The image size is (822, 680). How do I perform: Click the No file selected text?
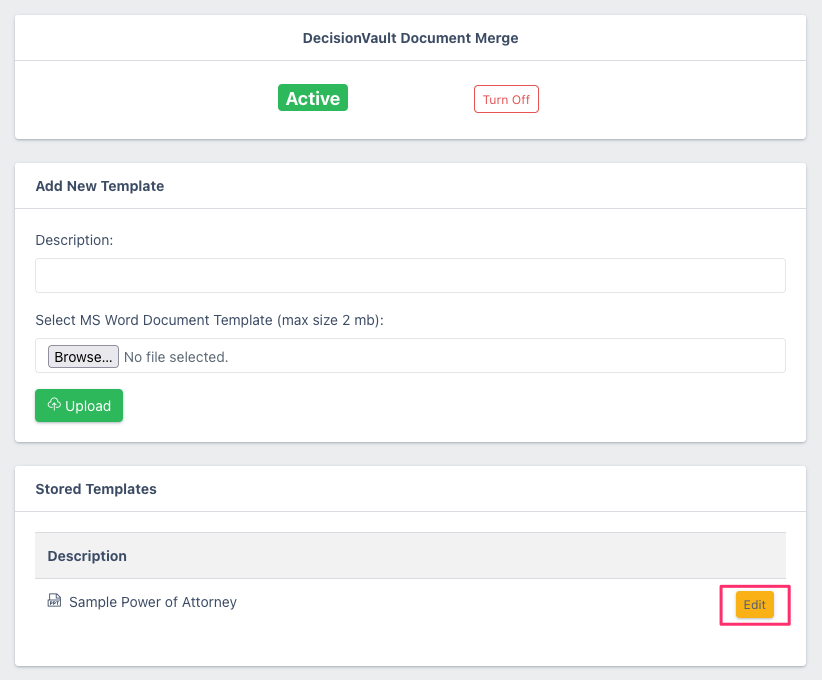click(x=176, y=357)
